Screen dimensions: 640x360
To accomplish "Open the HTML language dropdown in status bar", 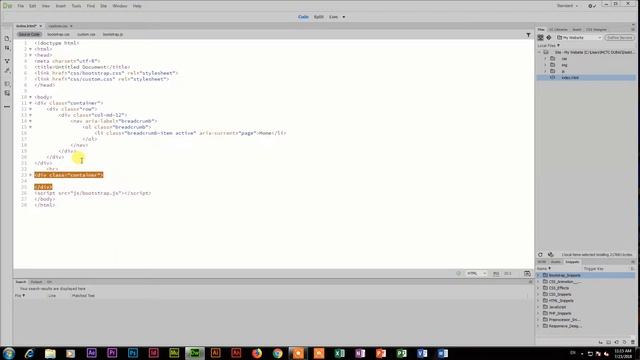I will (476, 273).
